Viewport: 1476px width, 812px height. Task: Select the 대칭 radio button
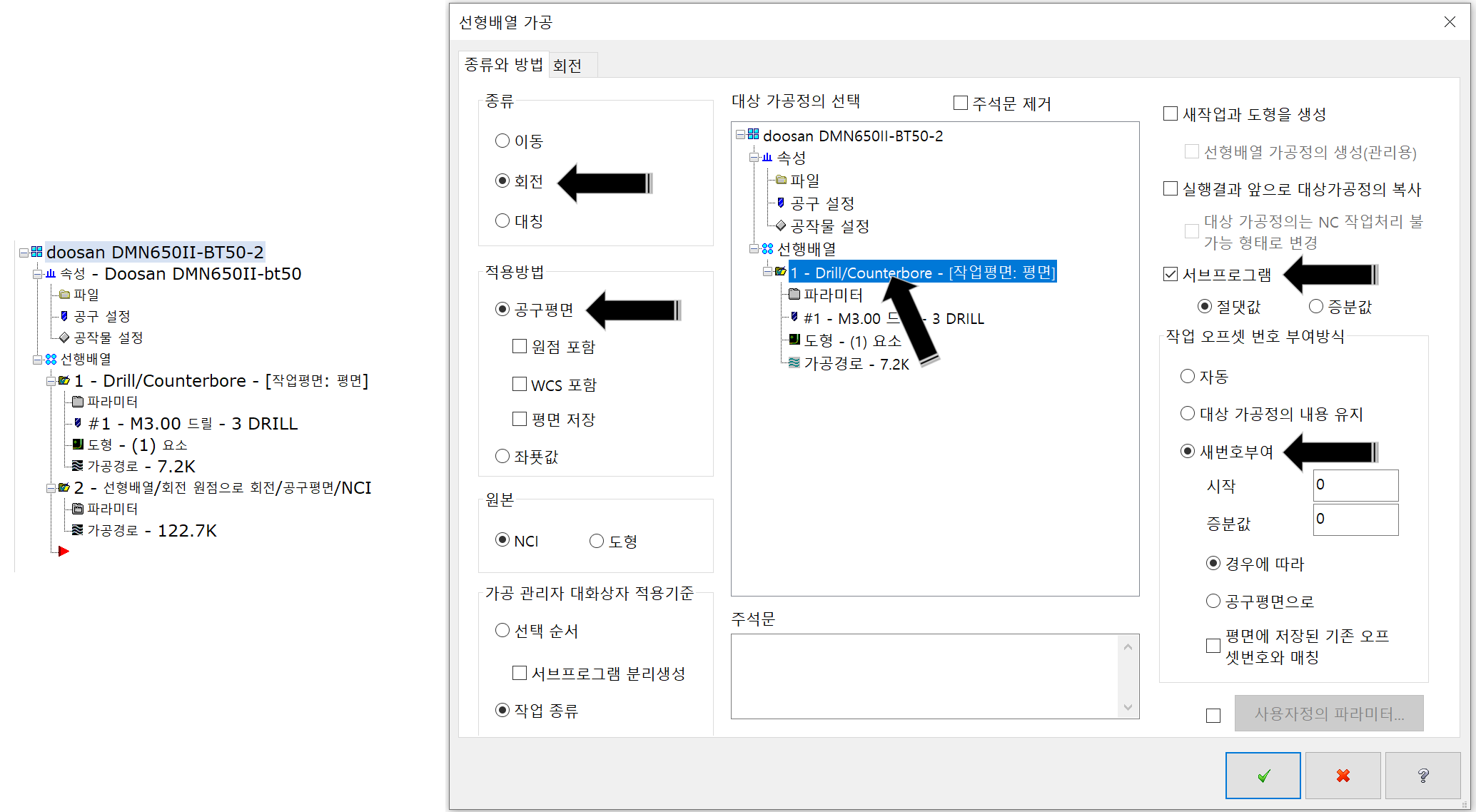(x=502, y=221)
